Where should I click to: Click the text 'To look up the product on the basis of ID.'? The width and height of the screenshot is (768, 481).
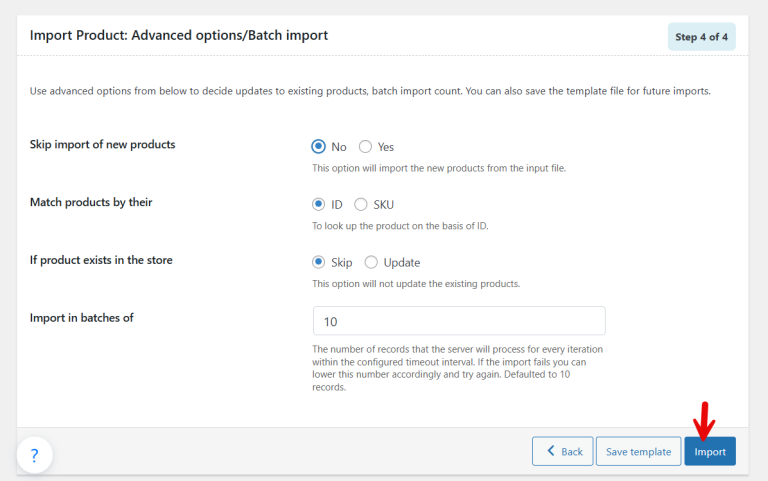coord(400,226)
